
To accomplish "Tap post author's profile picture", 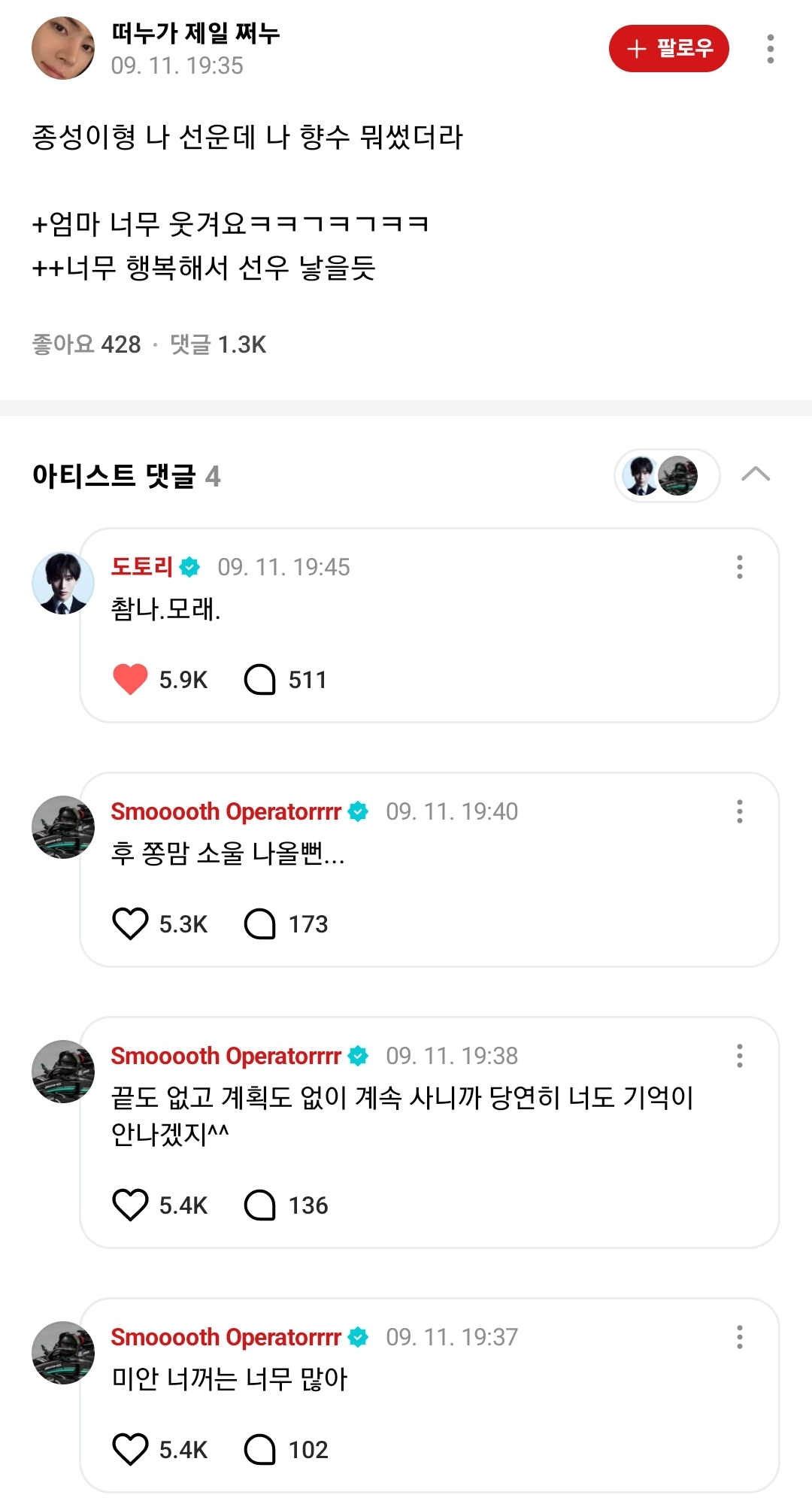I will 63,49.
